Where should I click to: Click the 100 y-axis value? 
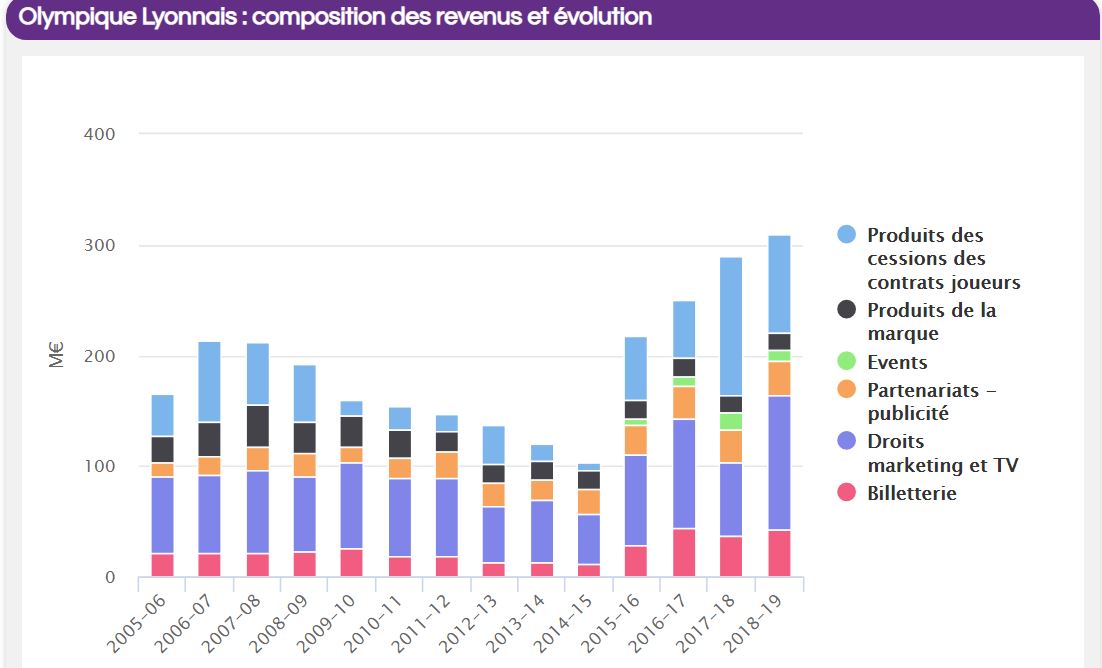point(99,466)
